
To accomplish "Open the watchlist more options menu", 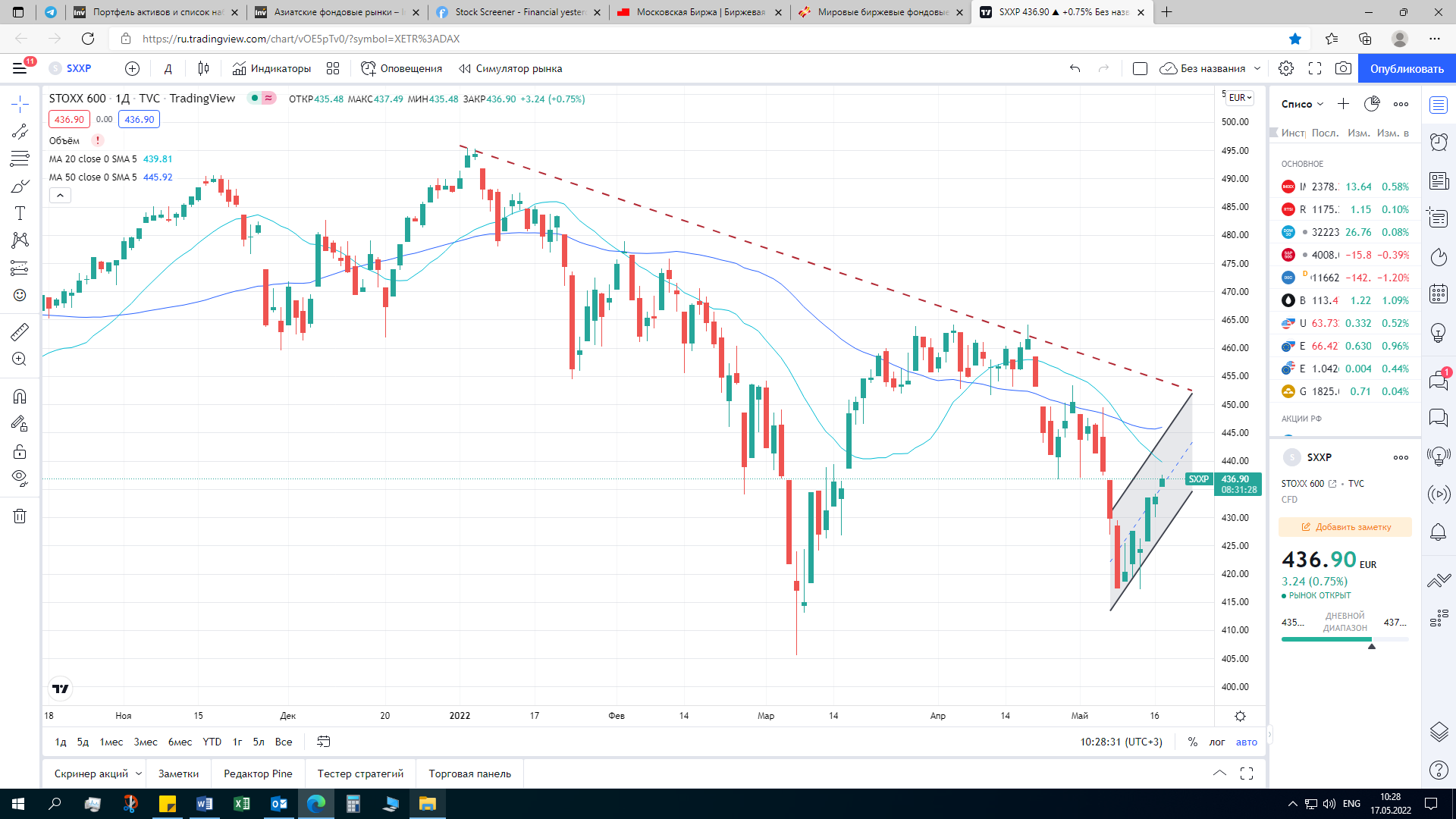I will pos(1401,104).
